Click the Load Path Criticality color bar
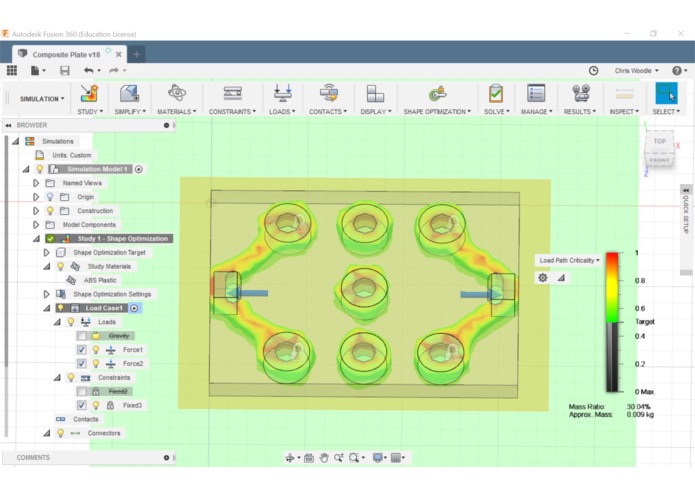Image resolution: width=695 pixels, height=494 pixels. (x=612, y=322)
